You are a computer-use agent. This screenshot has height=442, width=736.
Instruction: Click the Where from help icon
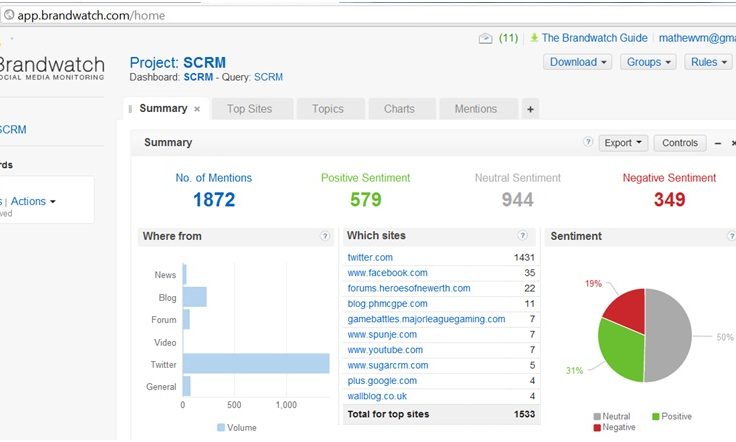pos(325,236)
